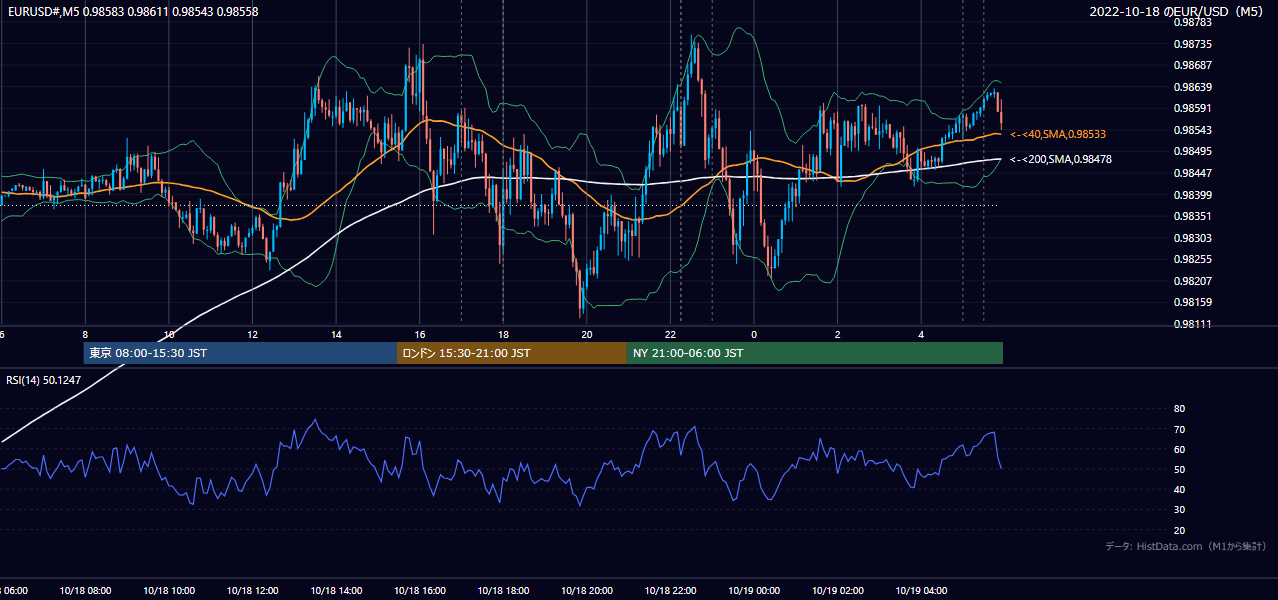The image size is (1278, 600).
Task: Click price axis value 0.98783
Action: click(x=1192, y=22)
